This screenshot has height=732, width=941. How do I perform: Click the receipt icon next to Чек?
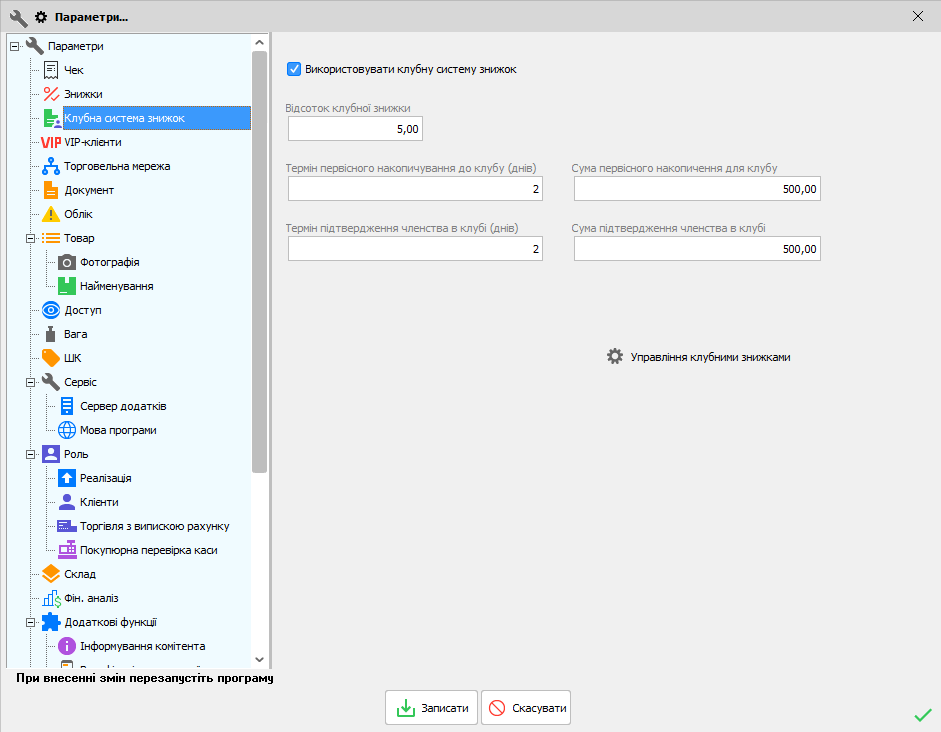pos(50,70)
